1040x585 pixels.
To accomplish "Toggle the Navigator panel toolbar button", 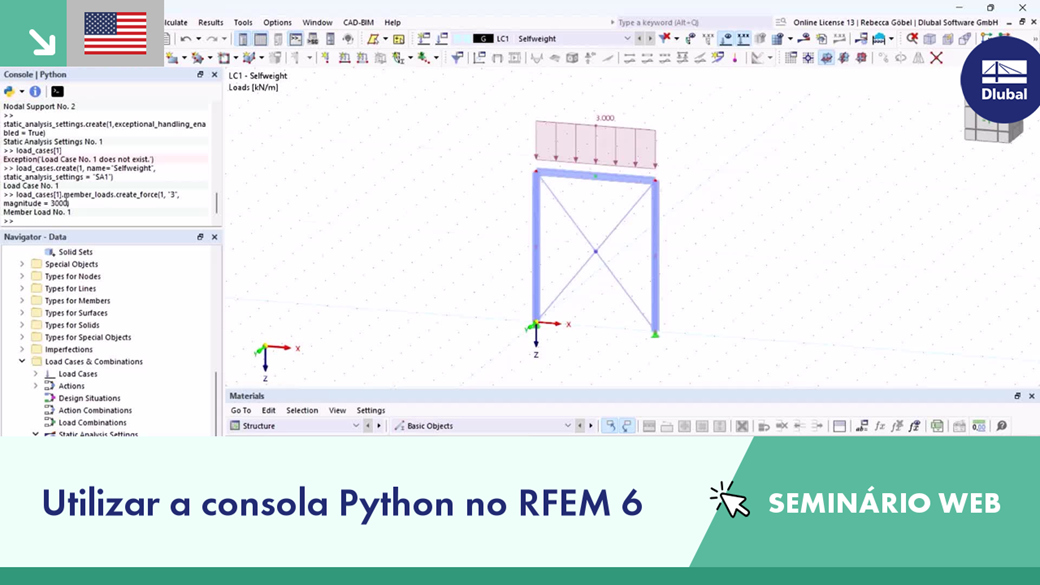I will 243,39.
